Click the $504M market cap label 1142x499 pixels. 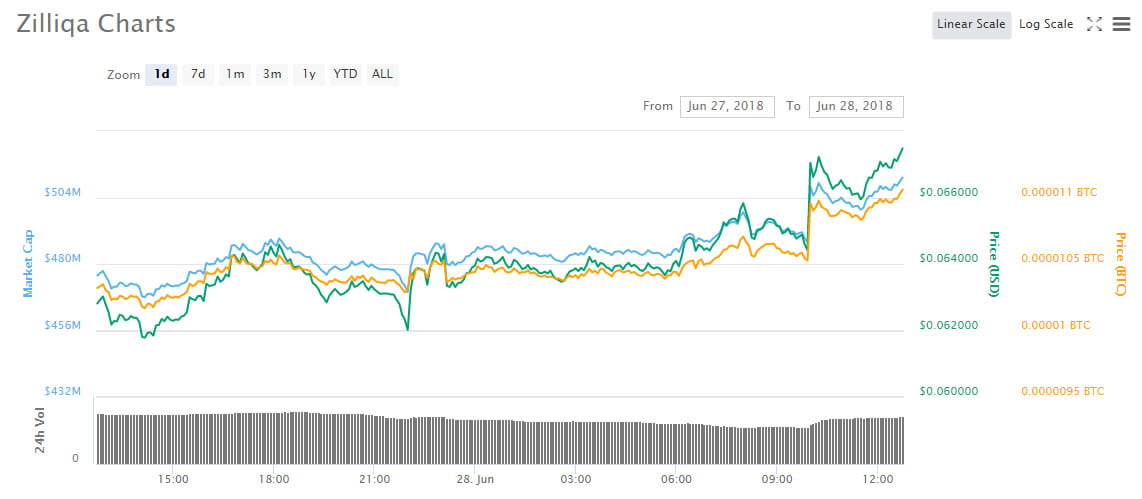click(x=63, y=192)
